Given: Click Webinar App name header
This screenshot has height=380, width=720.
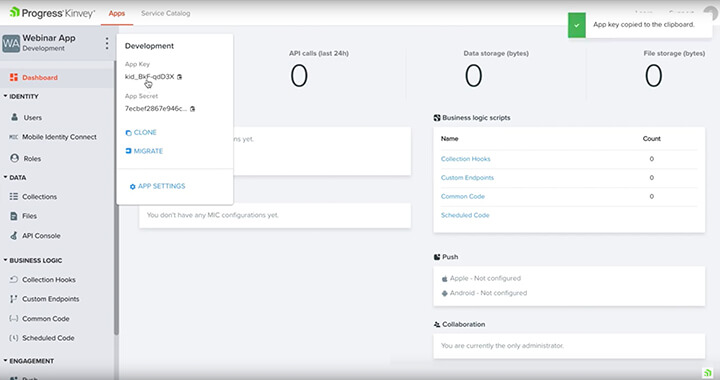Looking at the screenshot, I should 49,38.
